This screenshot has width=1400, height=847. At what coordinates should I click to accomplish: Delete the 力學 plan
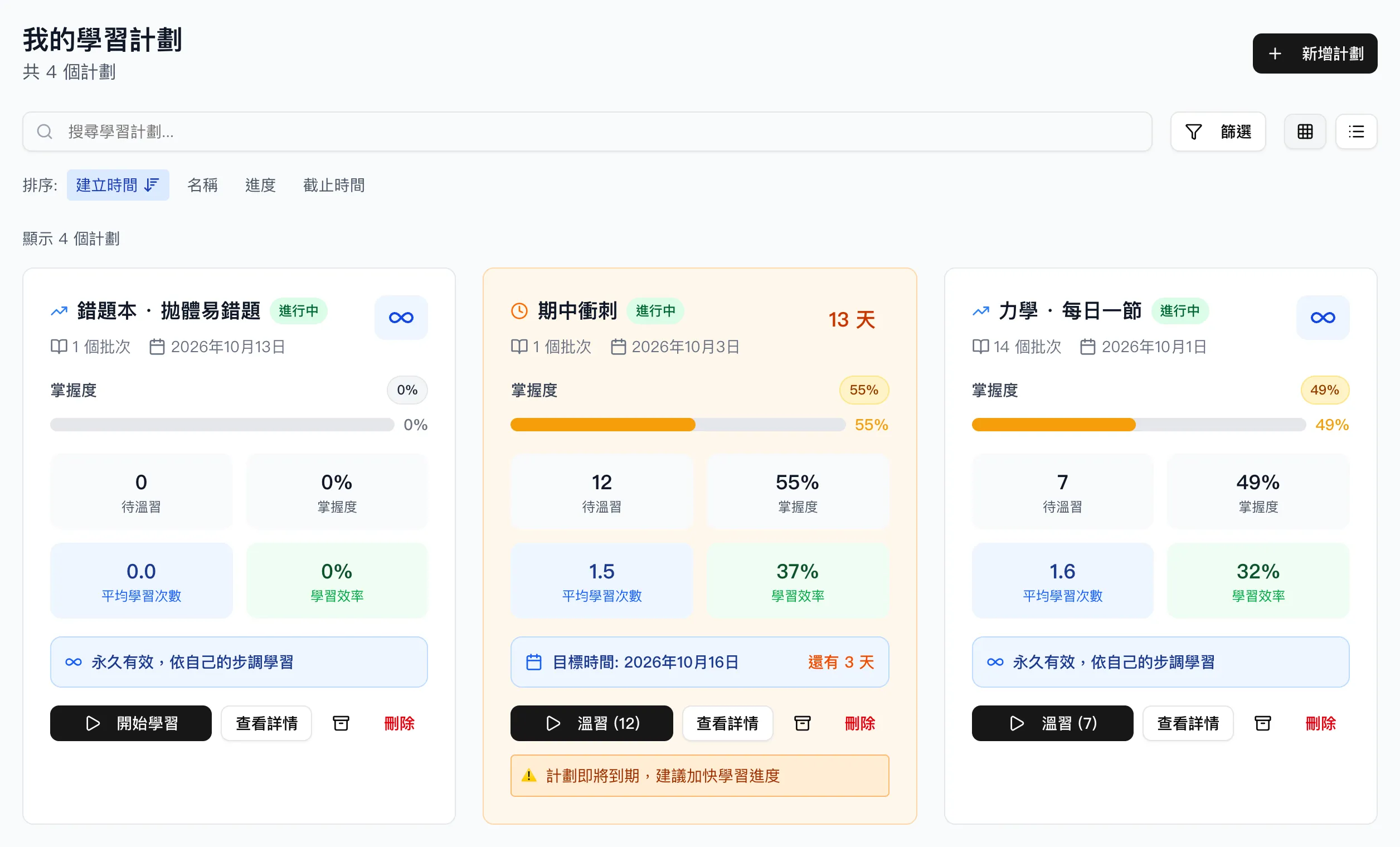pyautogui.click(x=1320, y=723)
